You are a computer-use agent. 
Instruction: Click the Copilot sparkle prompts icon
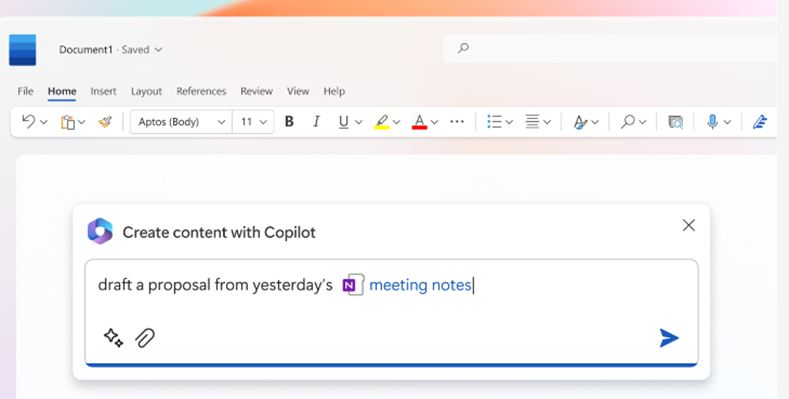click(113, 338)
